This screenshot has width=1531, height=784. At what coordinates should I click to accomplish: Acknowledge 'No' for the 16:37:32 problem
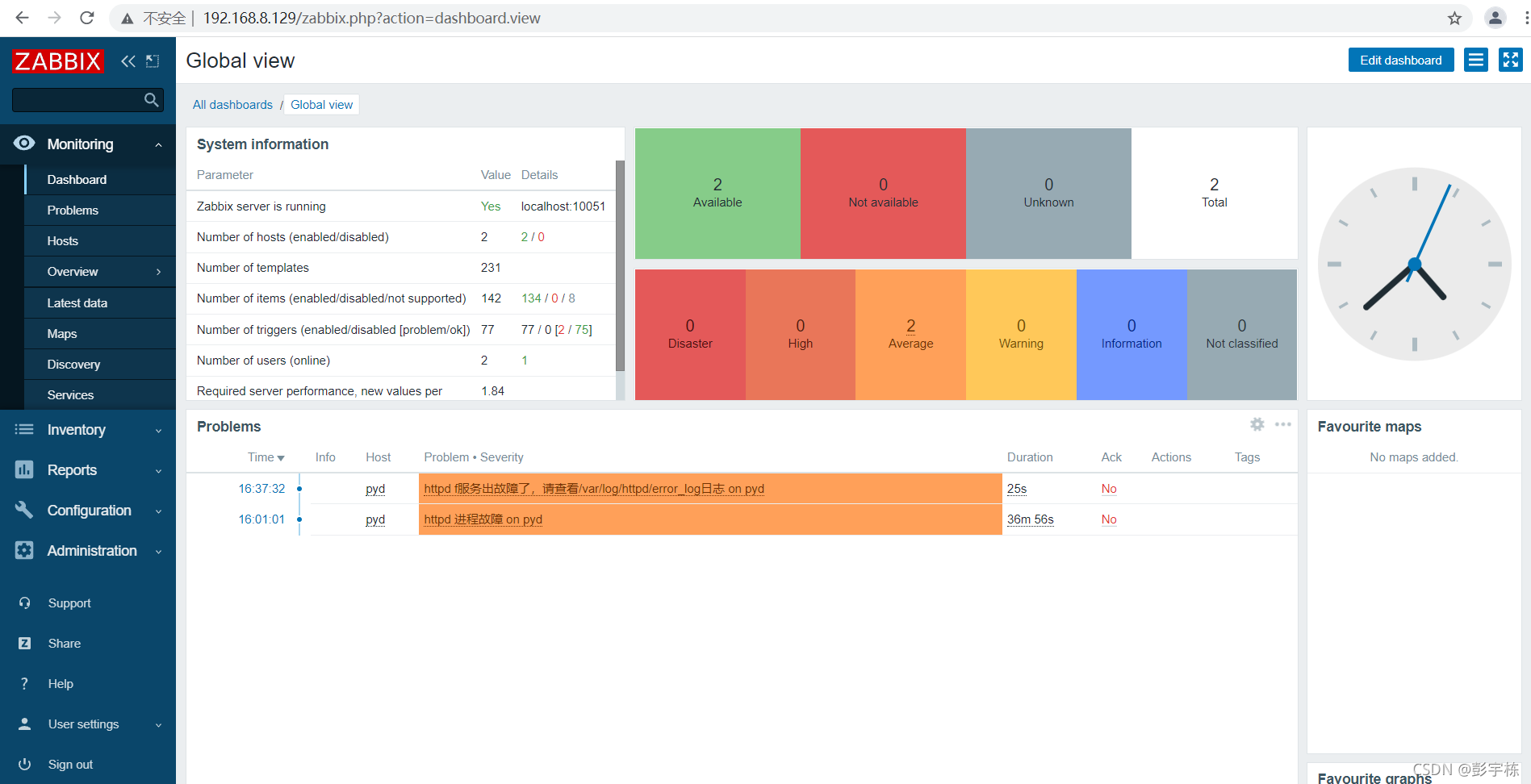[x=1109, y=489]
